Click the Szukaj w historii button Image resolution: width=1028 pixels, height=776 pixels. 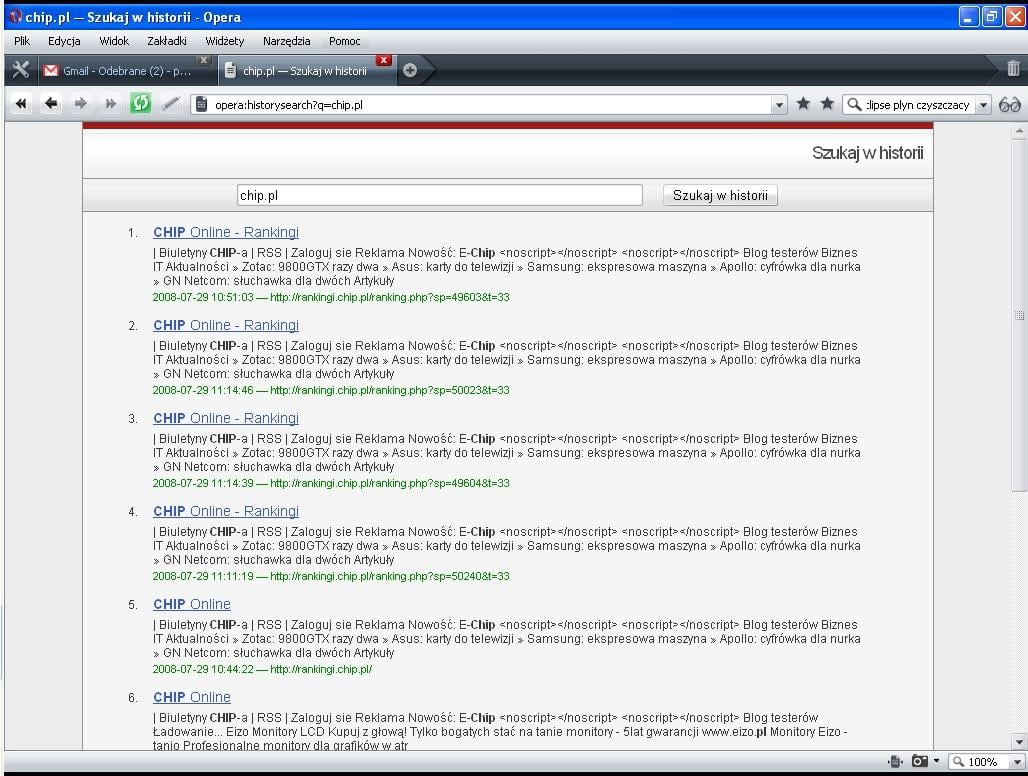[x=720, y=196]
